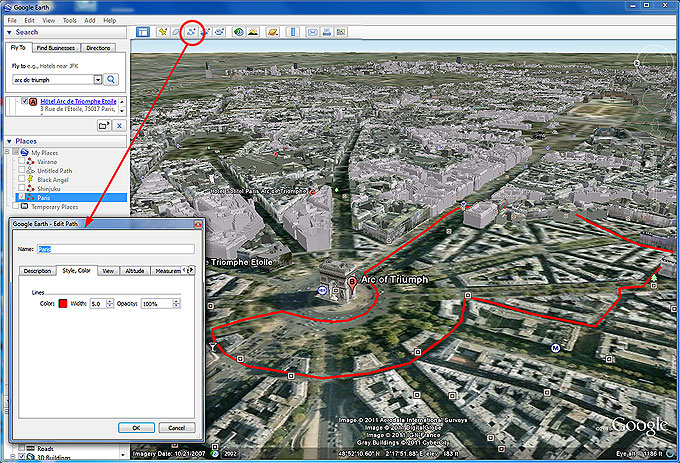Image resolution: width=680 pixels, height=463 pixels.
Task: Clear search results with X button
Action: tap(119, 126)
